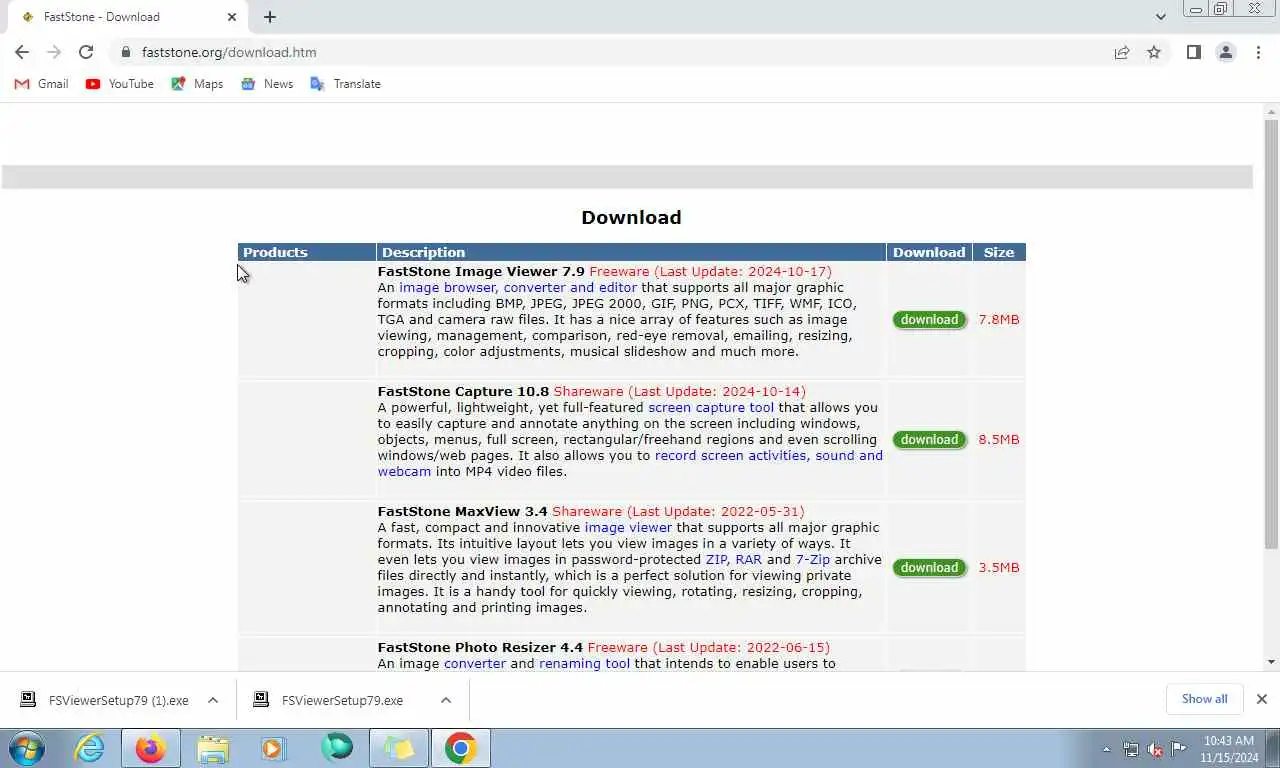Click the 7-Zip link in MaxView description
Viewport: 1280px width, 768px height.
tap(813, 559)
